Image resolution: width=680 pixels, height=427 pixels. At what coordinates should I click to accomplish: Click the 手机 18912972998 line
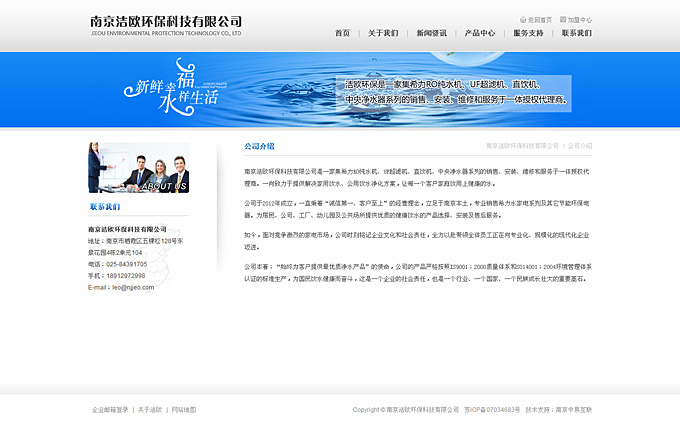point(117,276)
